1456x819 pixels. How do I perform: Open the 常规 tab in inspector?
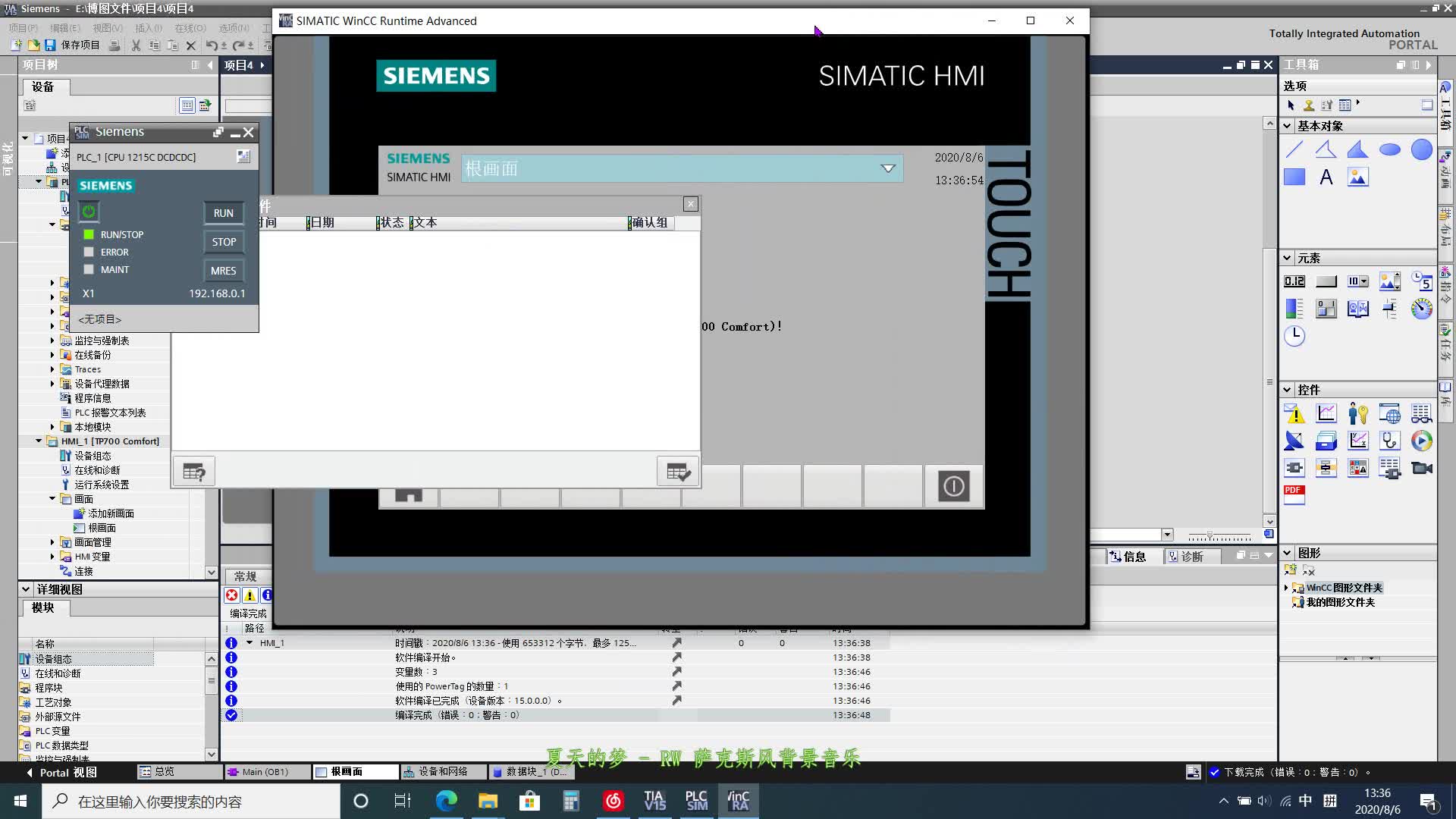[245, 576]
